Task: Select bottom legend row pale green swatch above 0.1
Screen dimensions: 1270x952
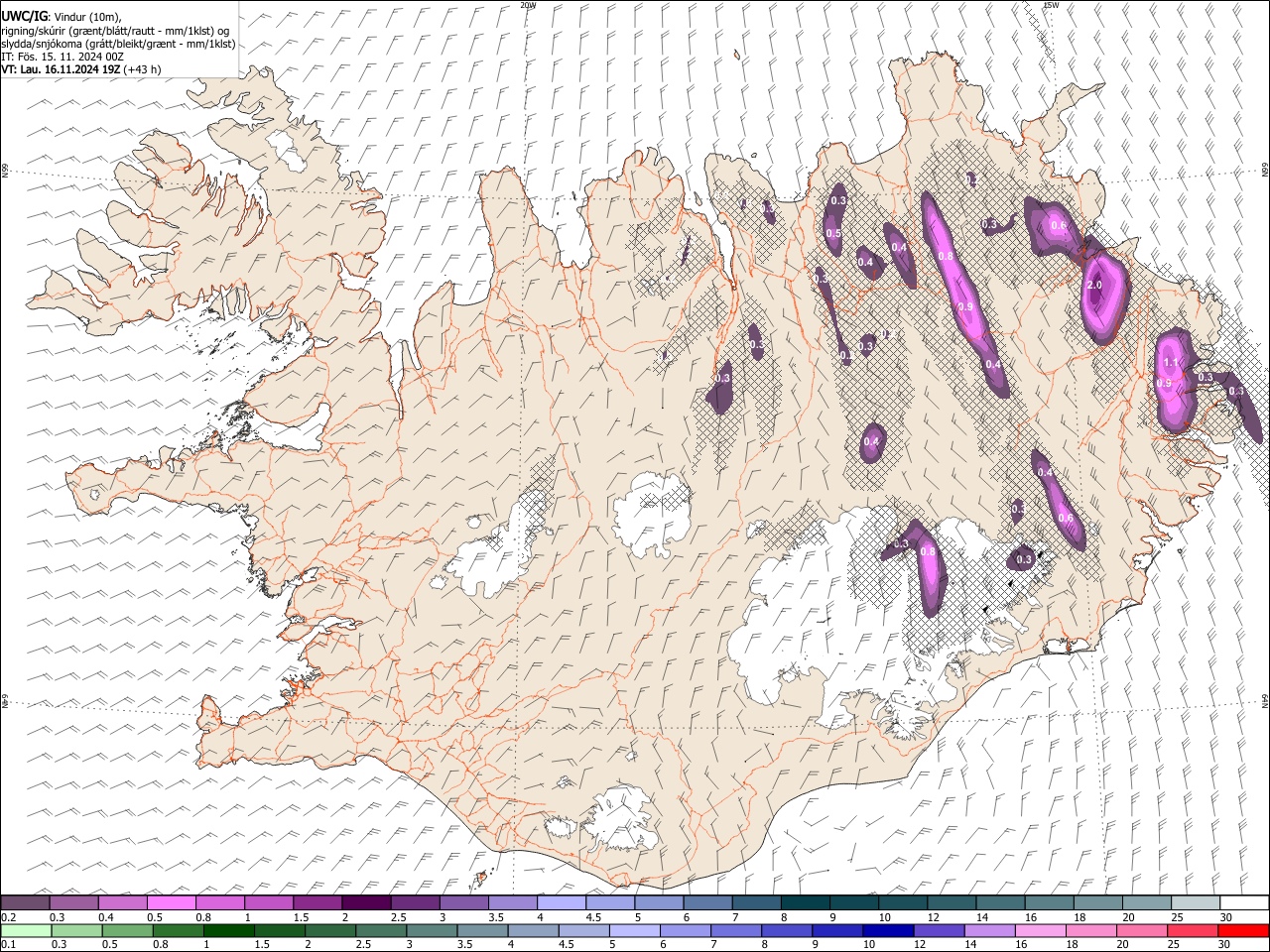Action: (26, 930)
